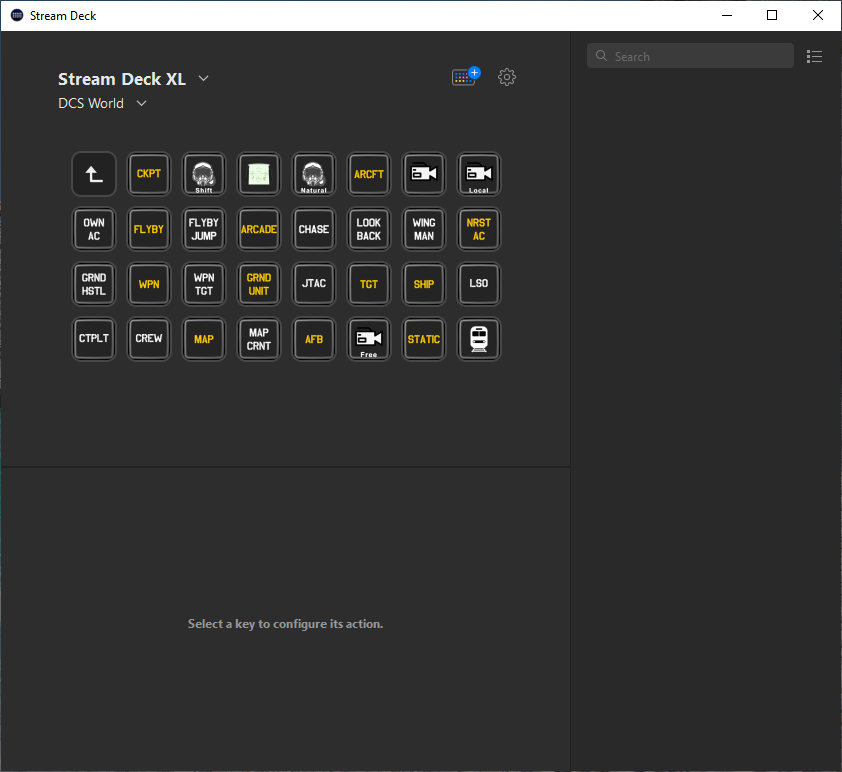Expand the Stream Deck XL device dropdown
Screen dimensions: 842x772
coord(204,79)
